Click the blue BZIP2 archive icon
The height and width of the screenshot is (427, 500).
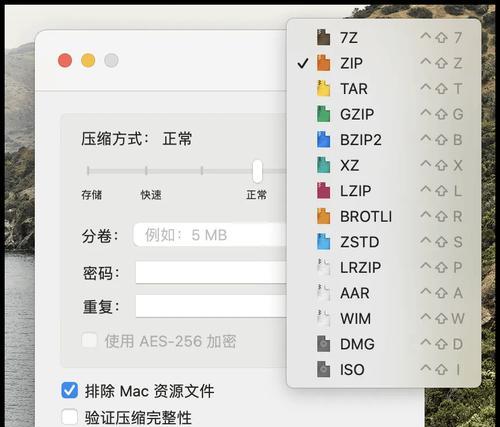coord(323,140)
